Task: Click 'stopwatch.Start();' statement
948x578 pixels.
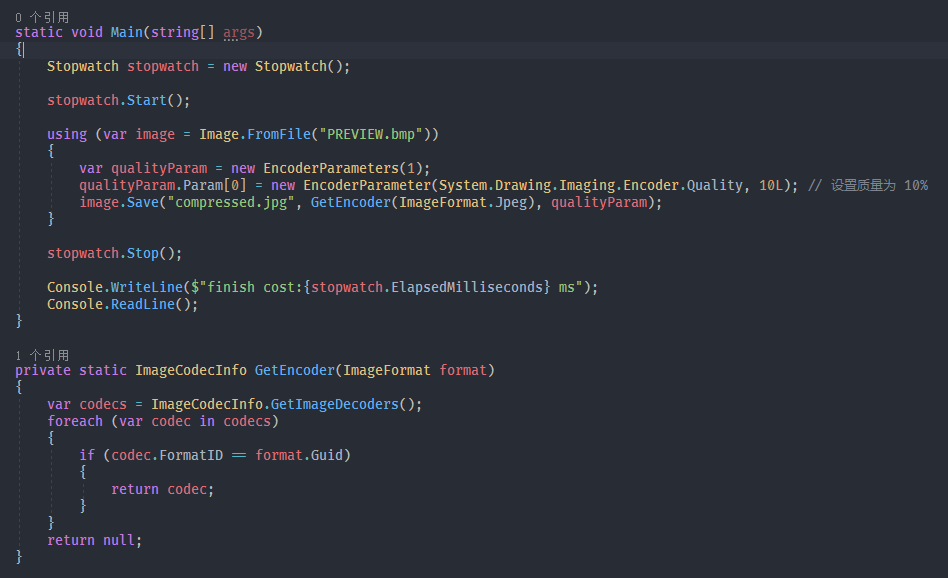Action: [118, 100]
